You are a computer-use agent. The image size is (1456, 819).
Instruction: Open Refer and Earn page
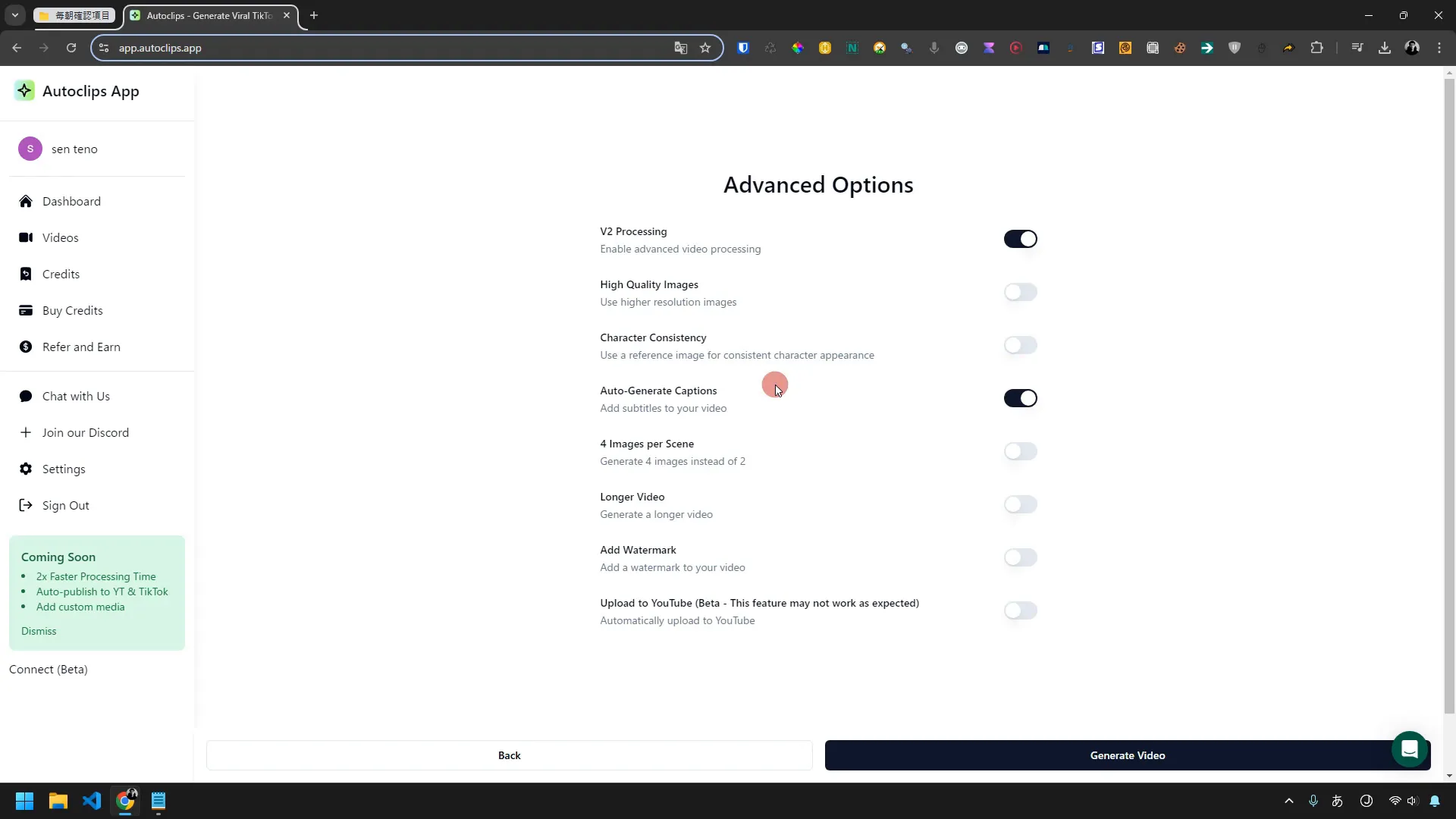pos(81,347)
